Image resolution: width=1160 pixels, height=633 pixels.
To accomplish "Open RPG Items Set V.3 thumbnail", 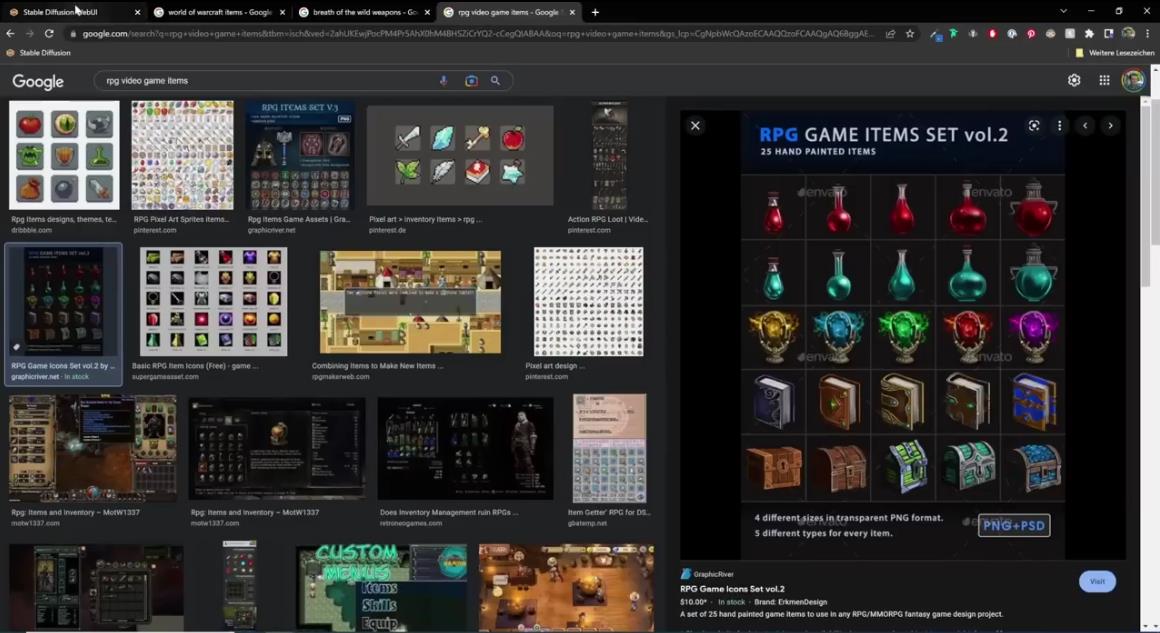I will tap(300, 155).
